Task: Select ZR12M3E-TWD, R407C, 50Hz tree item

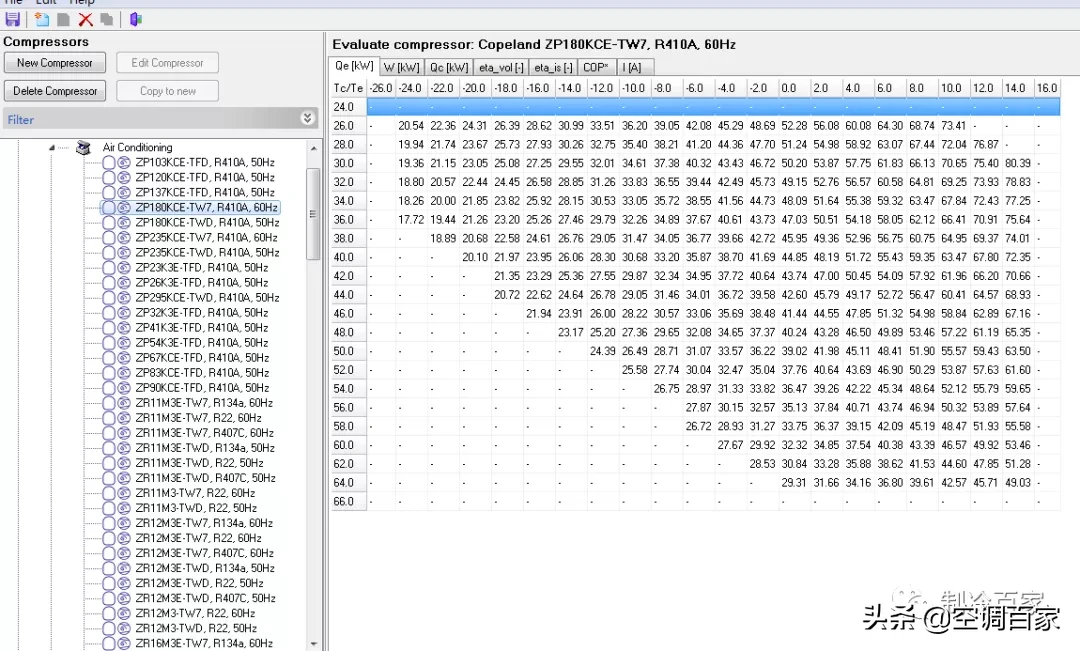Action: [205, 599]
